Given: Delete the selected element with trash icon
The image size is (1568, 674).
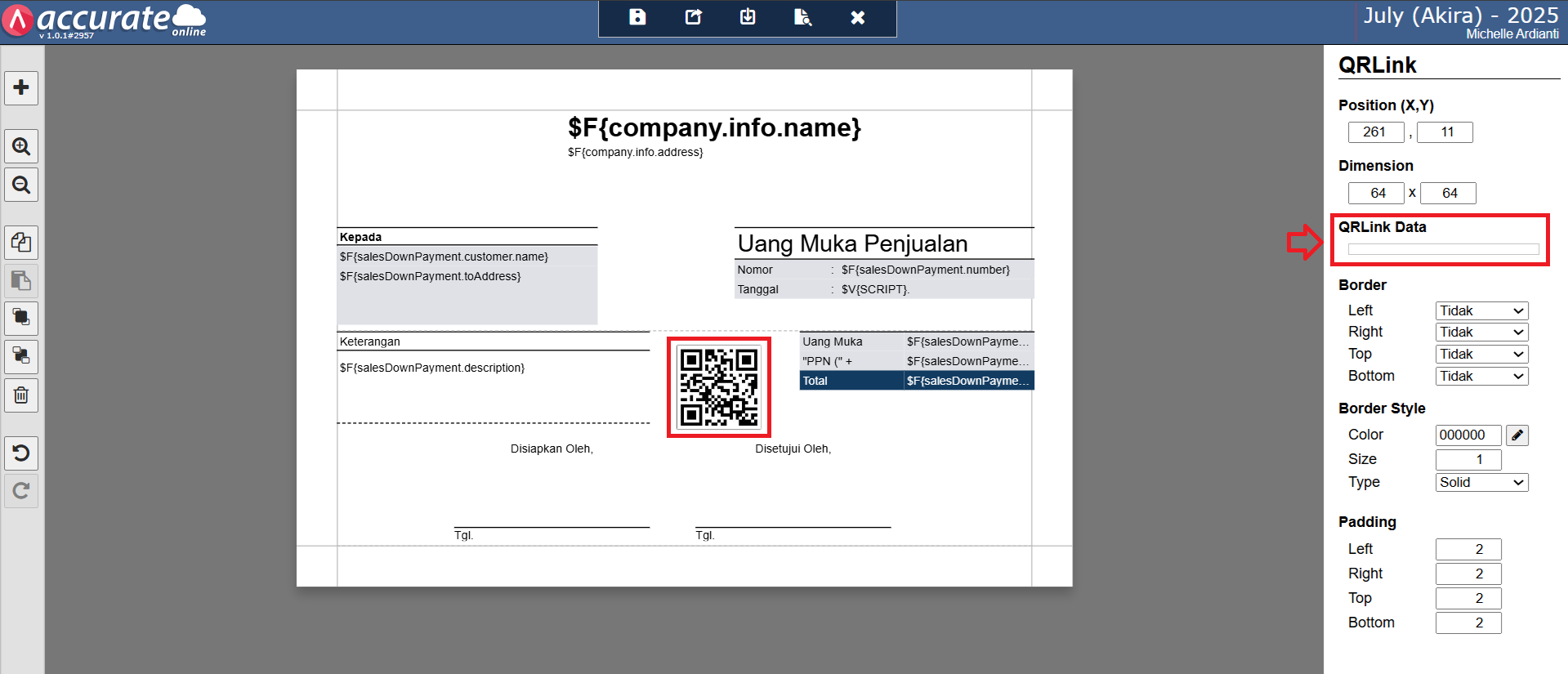Looking at the screenshot, I should coord(21,395).
